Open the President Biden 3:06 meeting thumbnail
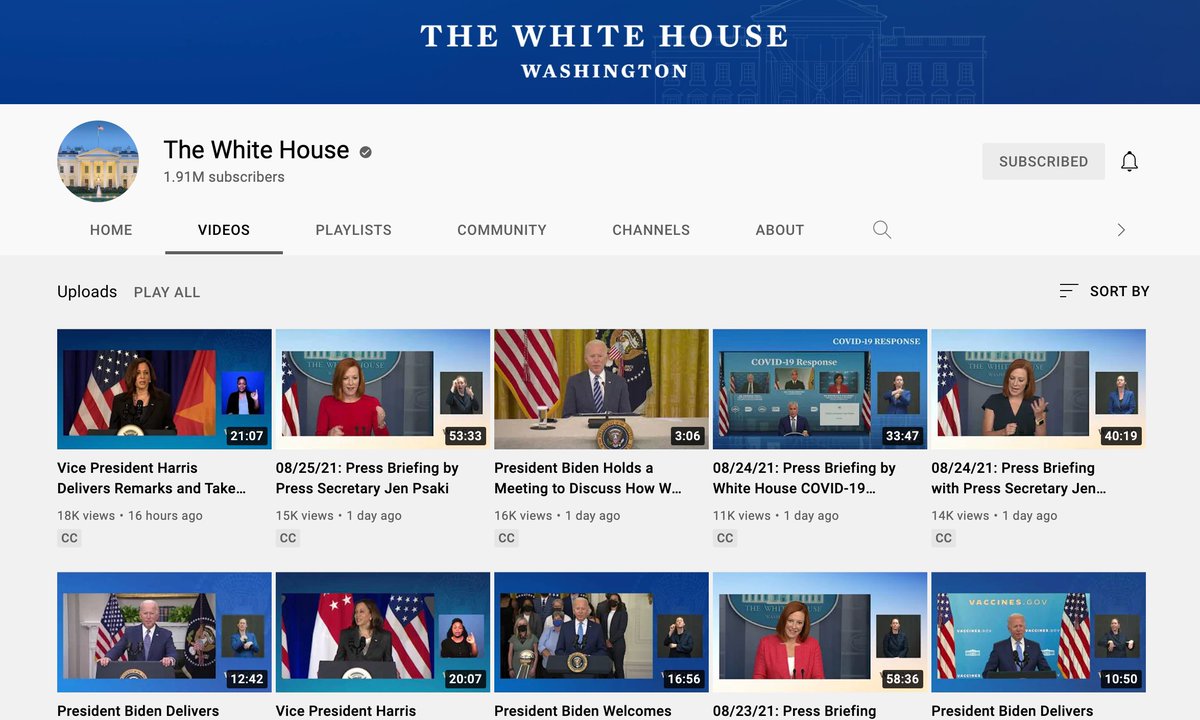The height and width of the screenshot is (720, 1200). (x=601, y=389)
